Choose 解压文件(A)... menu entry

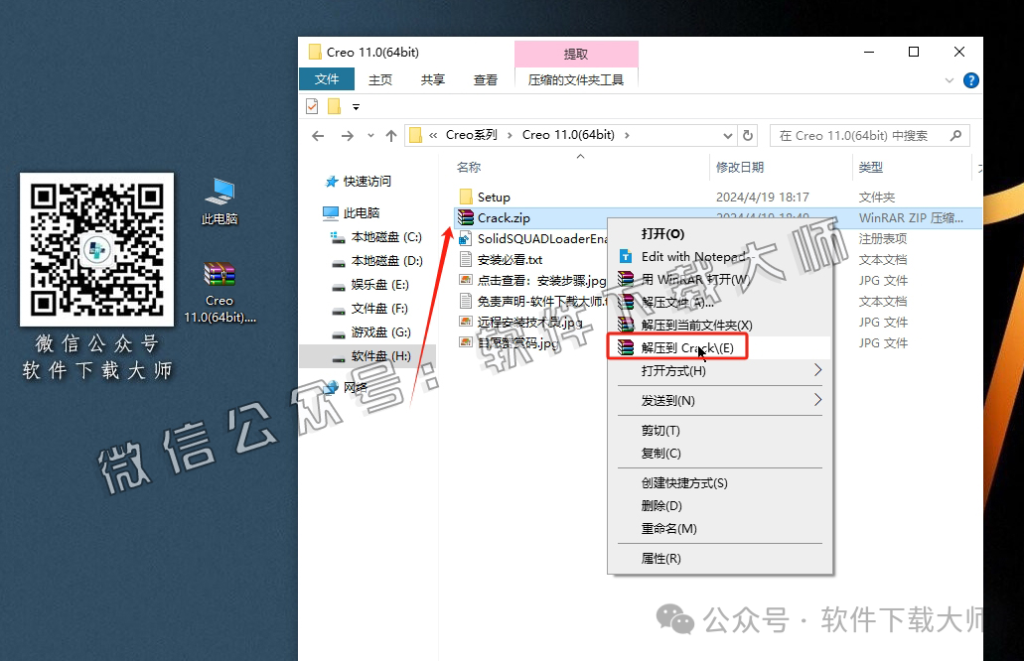pyautogui.click(x=720, y=302)
